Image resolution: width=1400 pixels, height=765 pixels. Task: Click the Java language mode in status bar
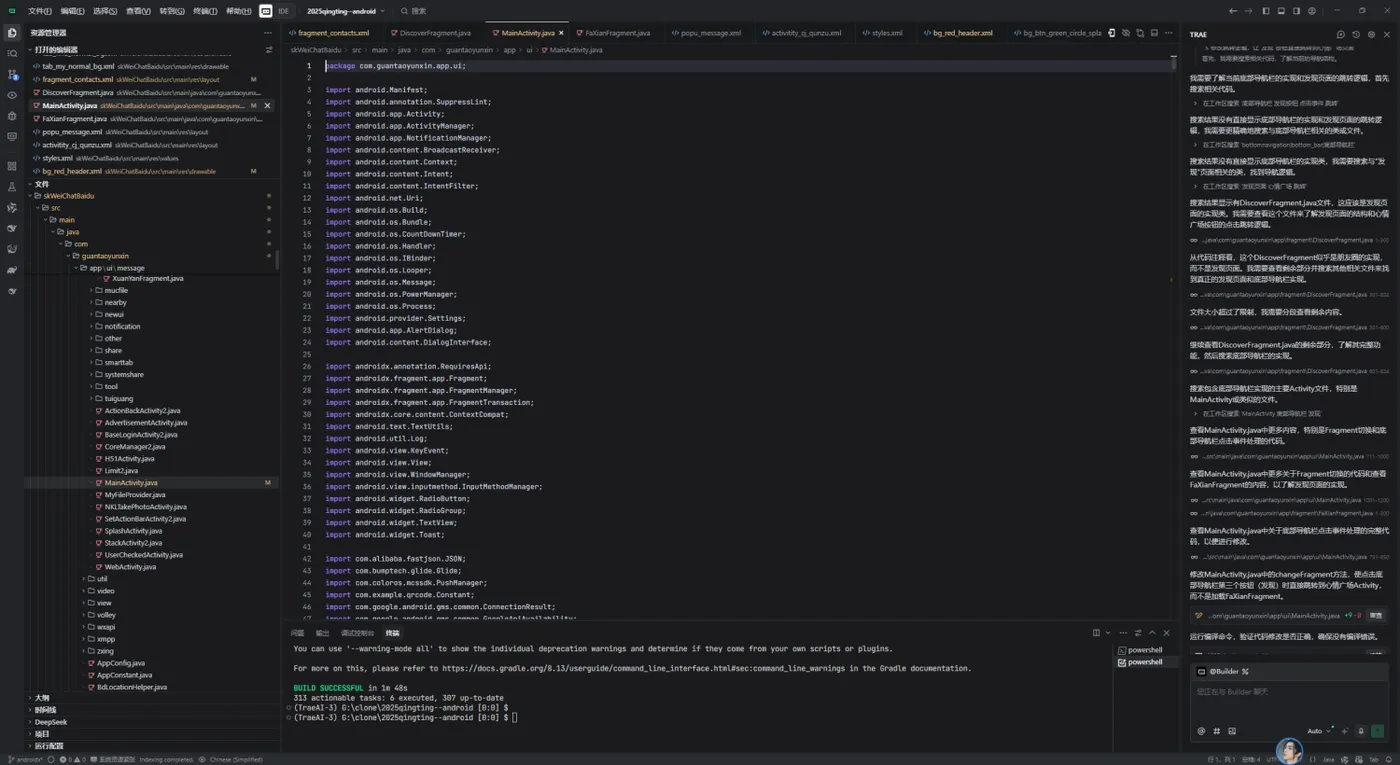(1328, 759)
